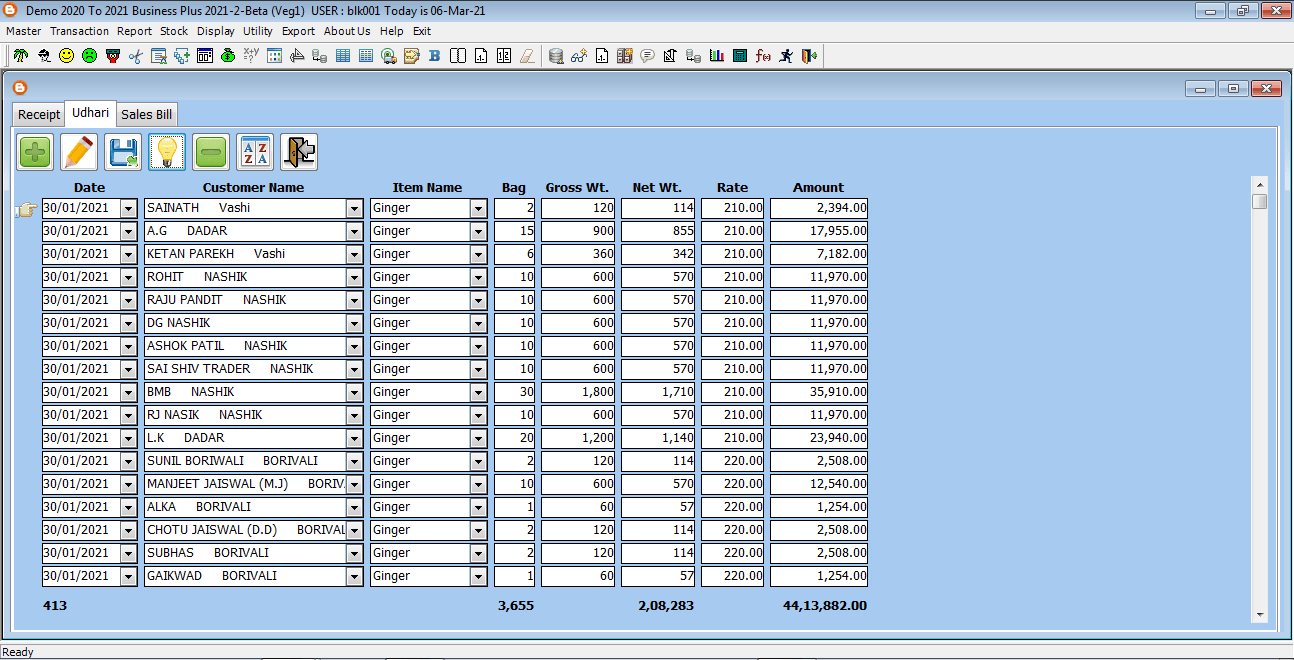Expand the date dropdown for SAINATH Vashi row

(128, 209)
